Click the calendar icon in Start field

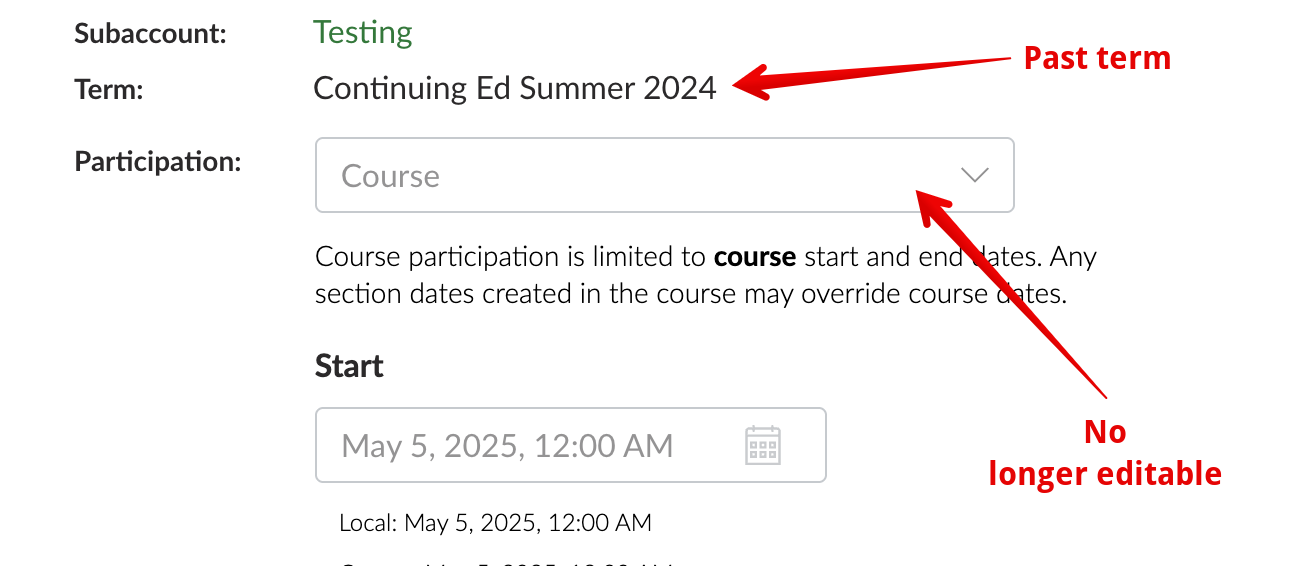(763, 445)
